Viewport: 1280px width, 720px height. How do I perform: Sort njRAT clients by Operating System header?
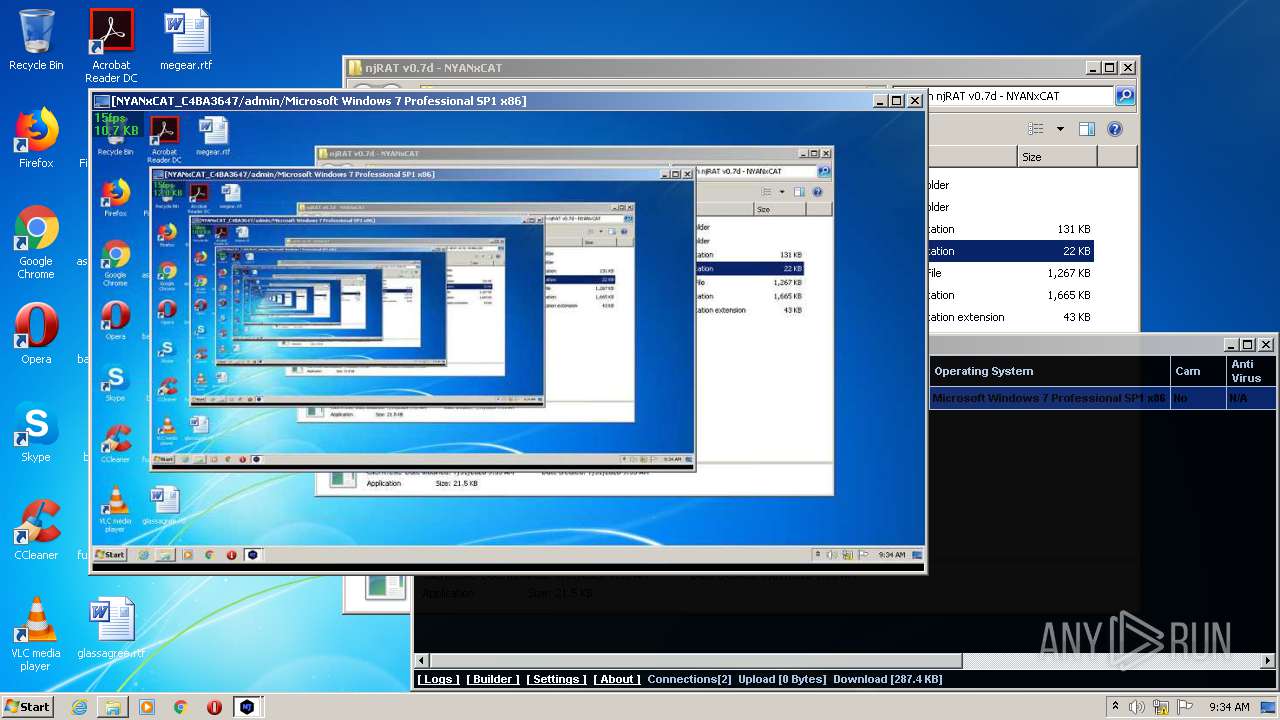click(1049, 371)
